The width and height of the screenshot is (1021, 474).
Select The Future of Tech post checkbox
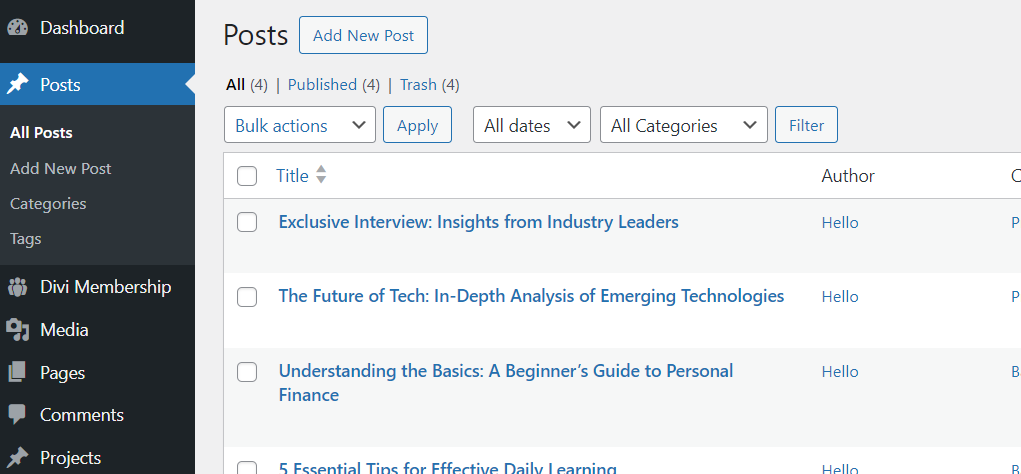pyautogui.click(x=247, y=297)
